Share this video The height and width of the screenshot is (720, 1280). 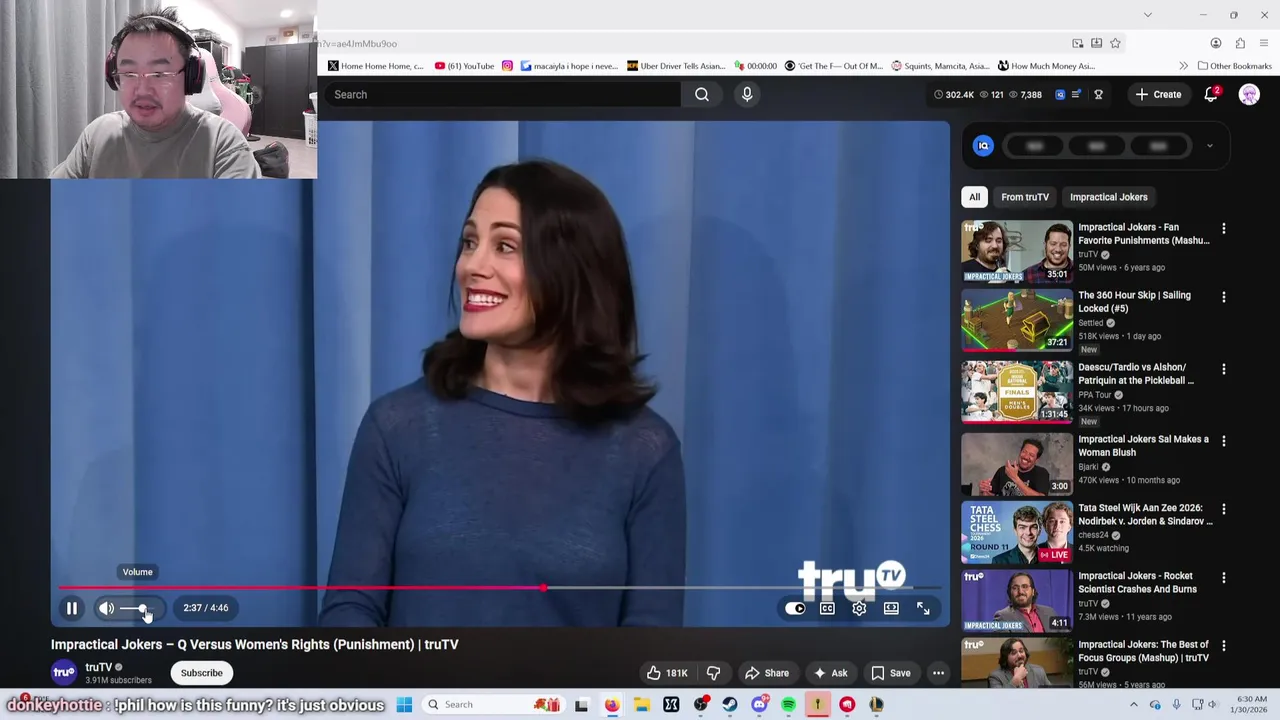[767, 673]
